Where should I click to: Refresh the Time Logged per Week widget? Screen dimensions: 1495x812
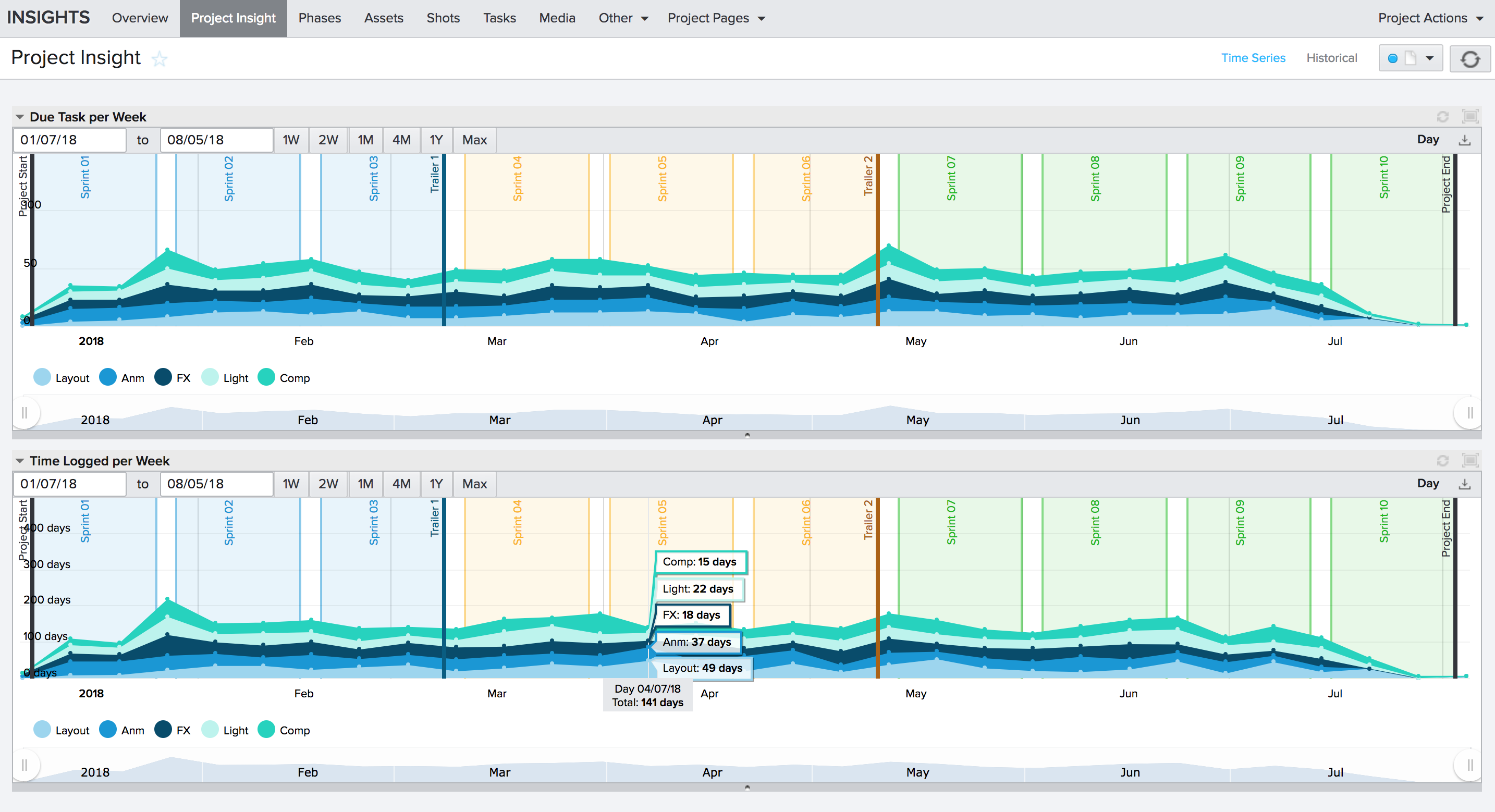click(1442, 461)
